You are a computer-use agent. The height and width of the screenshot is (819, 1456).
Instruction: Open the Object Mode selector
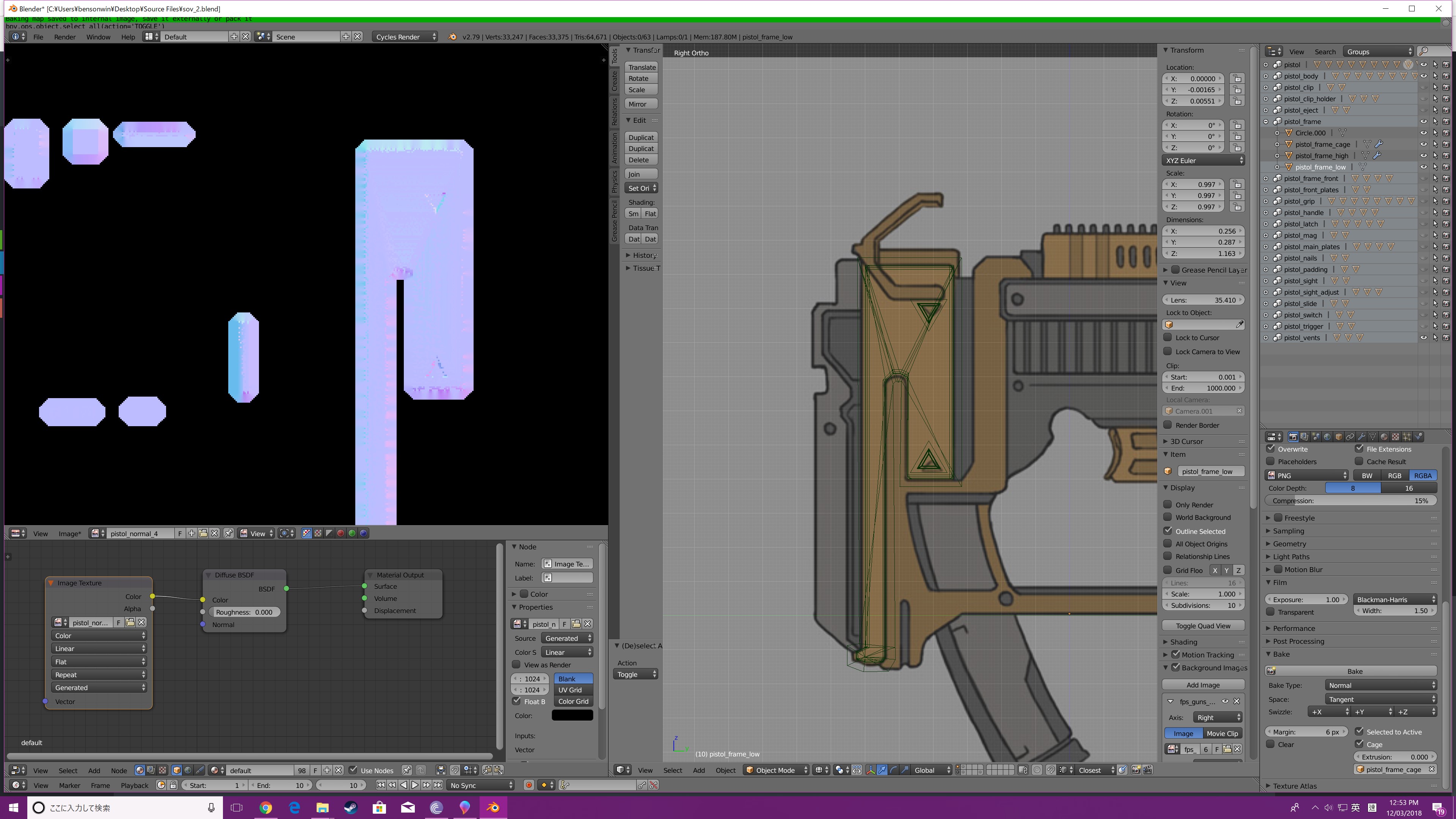[776, 770]
